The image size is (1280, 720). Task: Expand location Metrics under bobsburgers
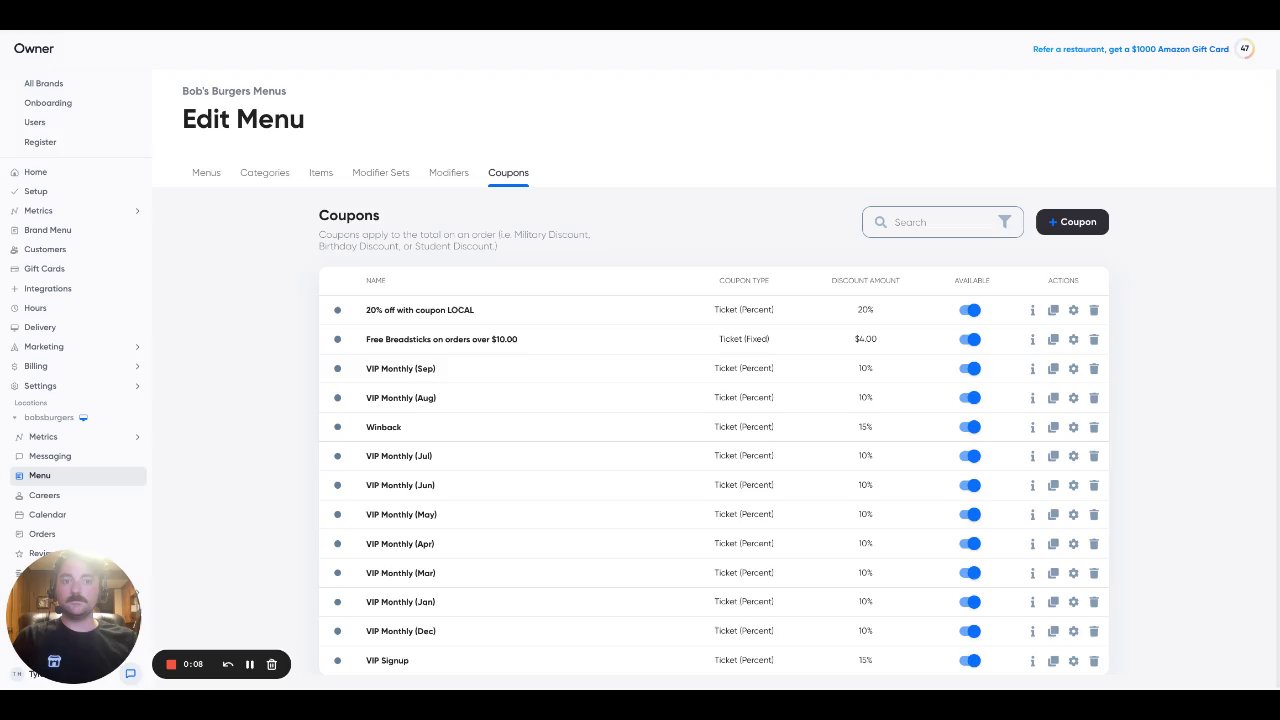point(137,437)
